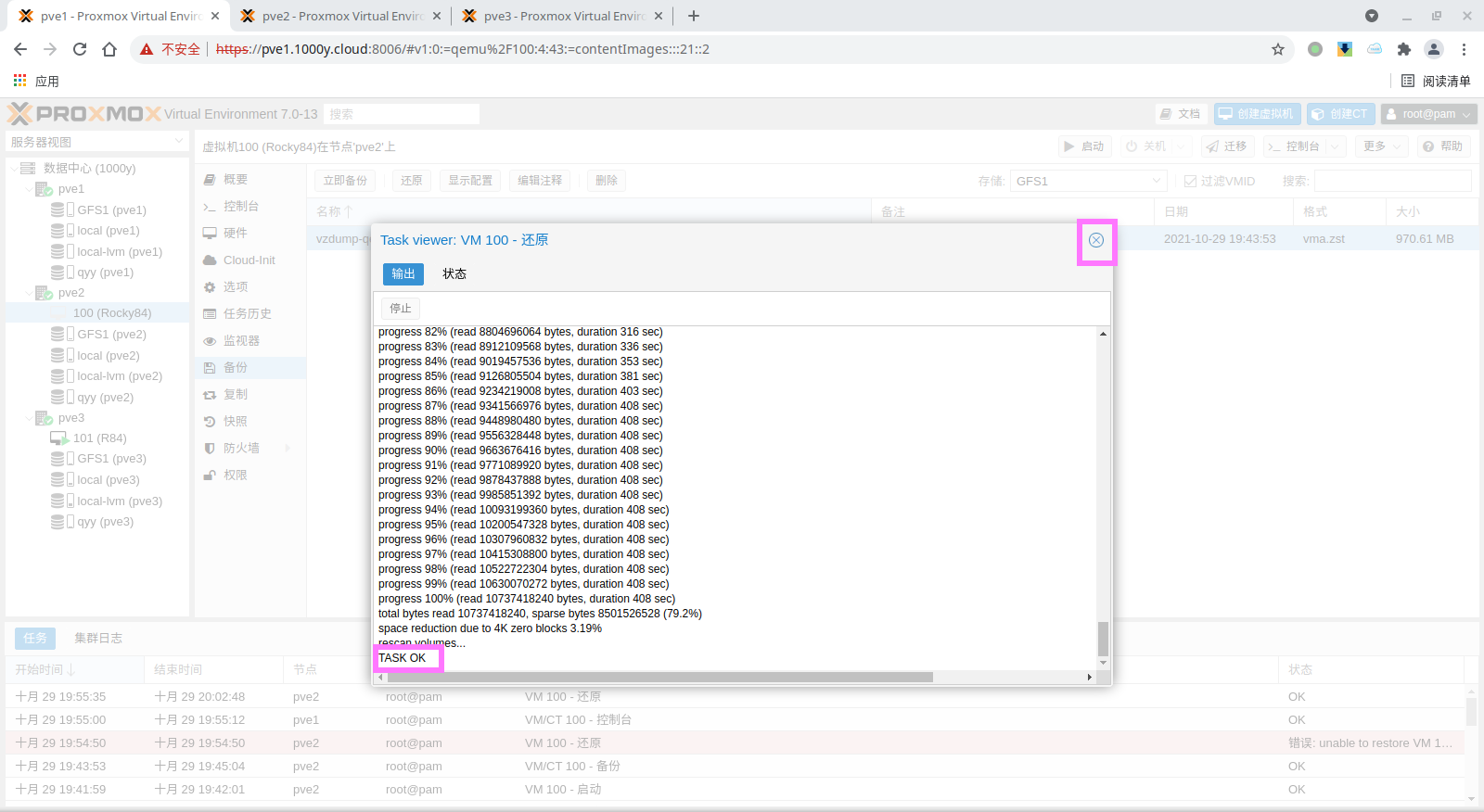
Task: Open the root@pam user dropdown
Action: [1428, 114]
